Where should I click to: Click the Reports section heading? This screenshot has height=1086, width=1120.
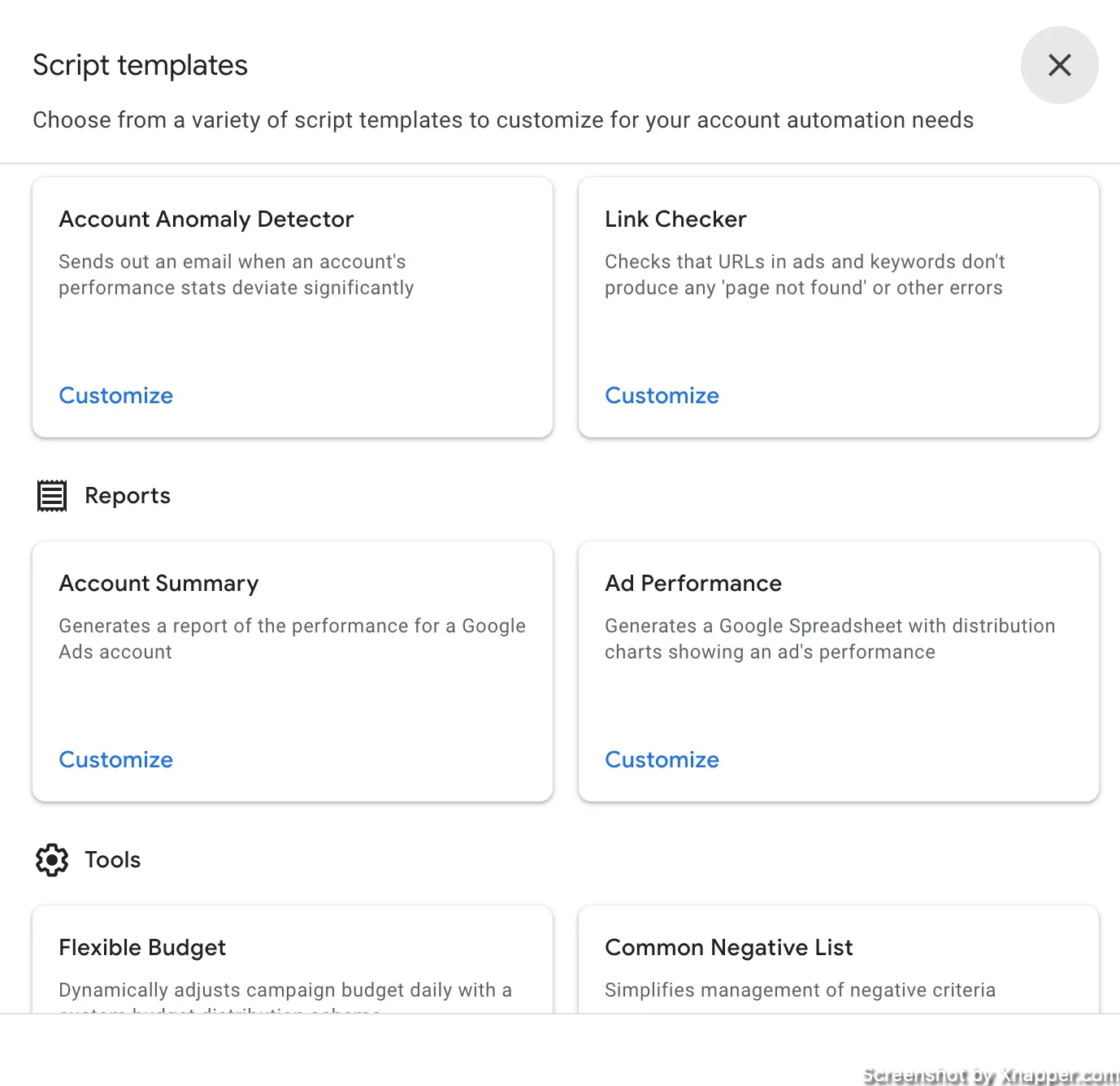pyautogui.click(x=128, y=496)
